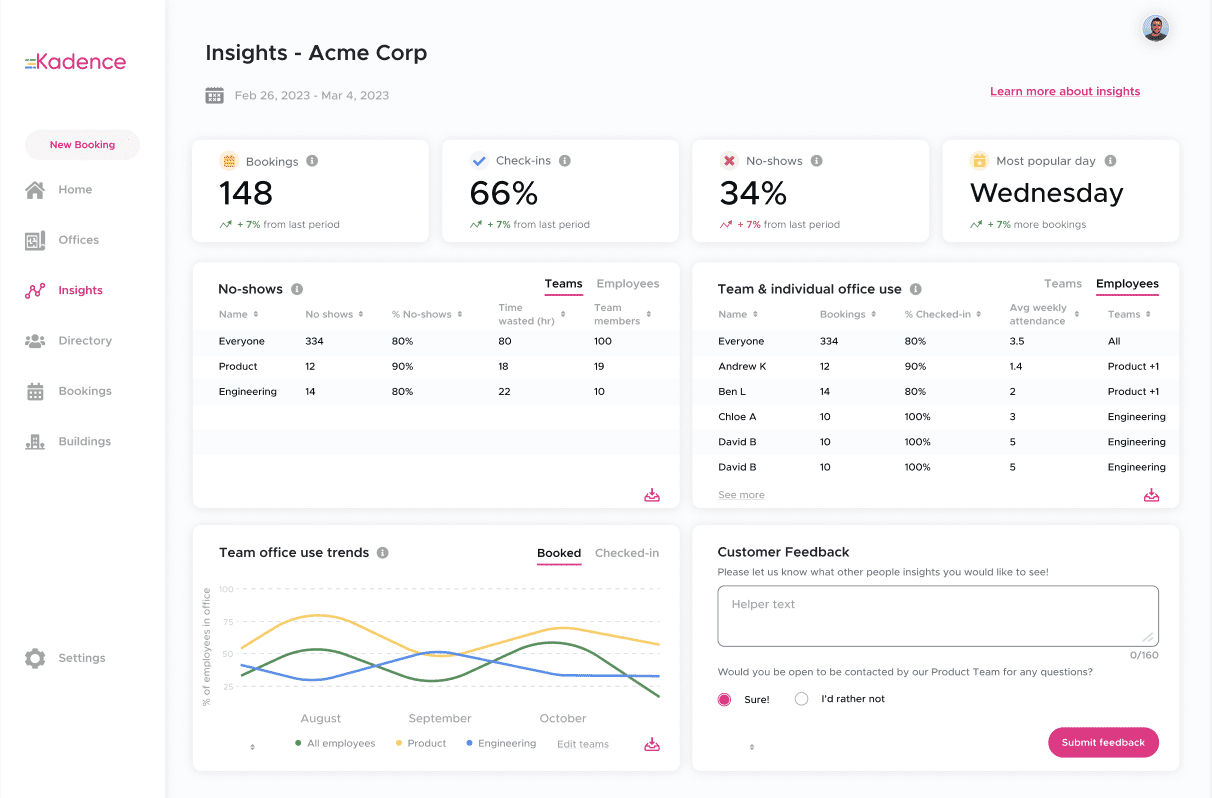Open the Feb 26, 2023 - Mar 4, 2023 date range
Viewport: 1212px width, 798px height.
[x=312, y=96]
